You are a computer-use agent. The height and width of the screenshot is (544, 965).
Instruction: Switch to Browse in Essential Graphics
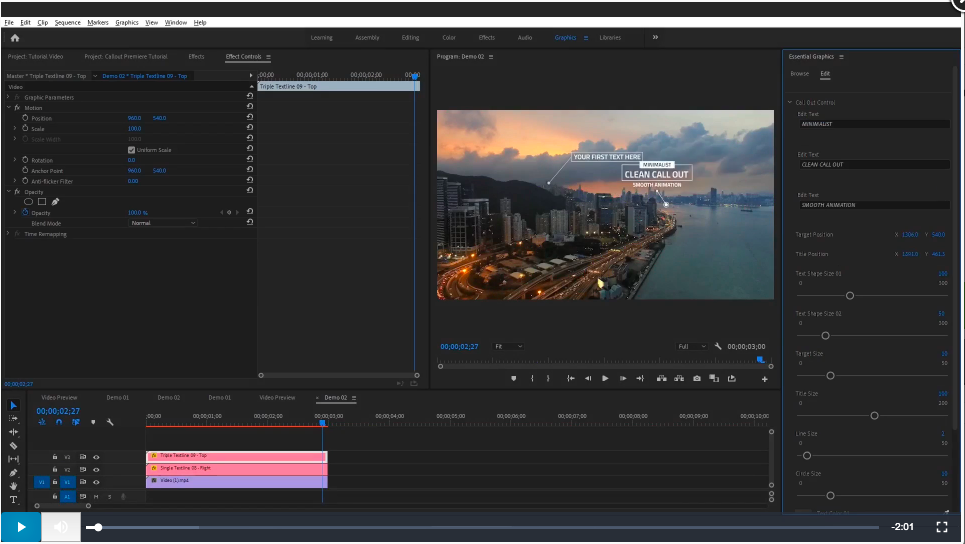(x=799, y=74)
